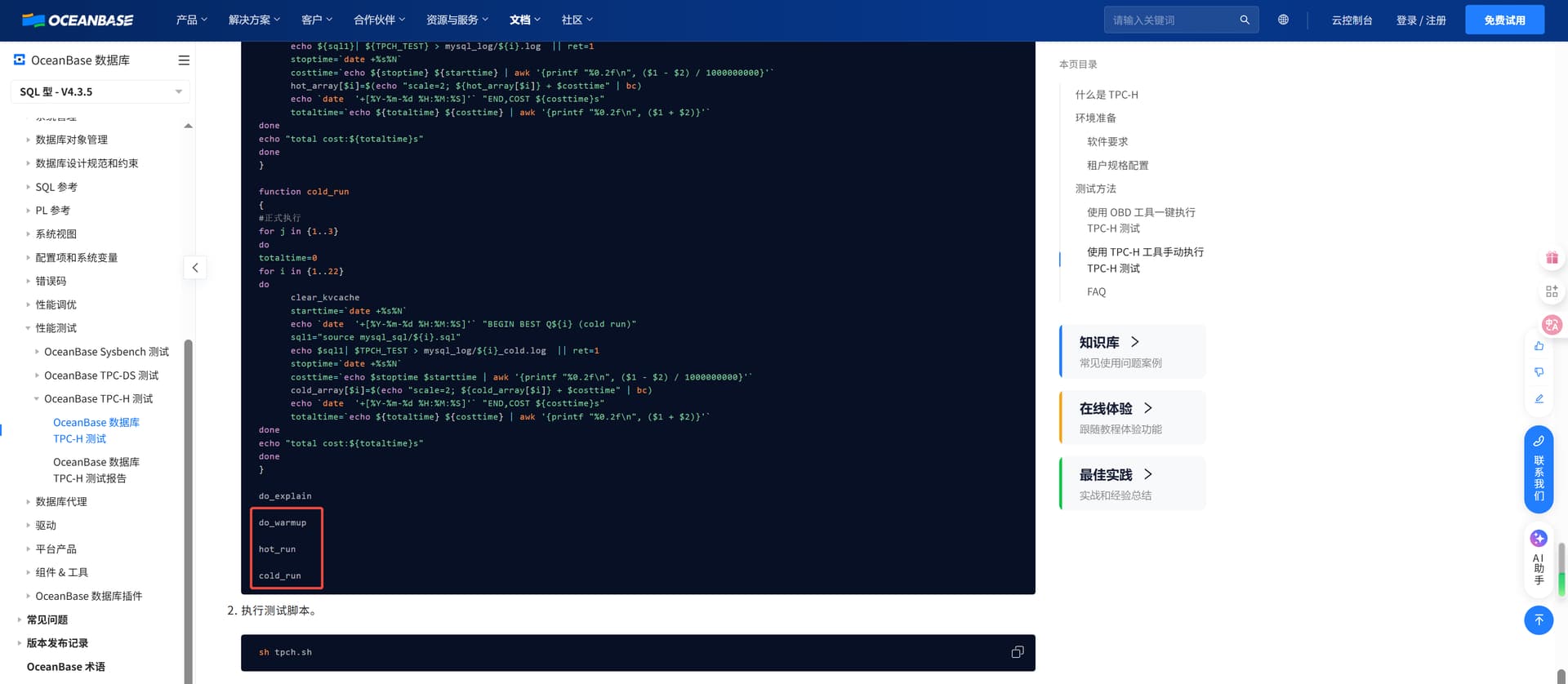Open the 资源与服务 menu
The height and width of the screenshot is (684, 1568).
coord(457,20)
